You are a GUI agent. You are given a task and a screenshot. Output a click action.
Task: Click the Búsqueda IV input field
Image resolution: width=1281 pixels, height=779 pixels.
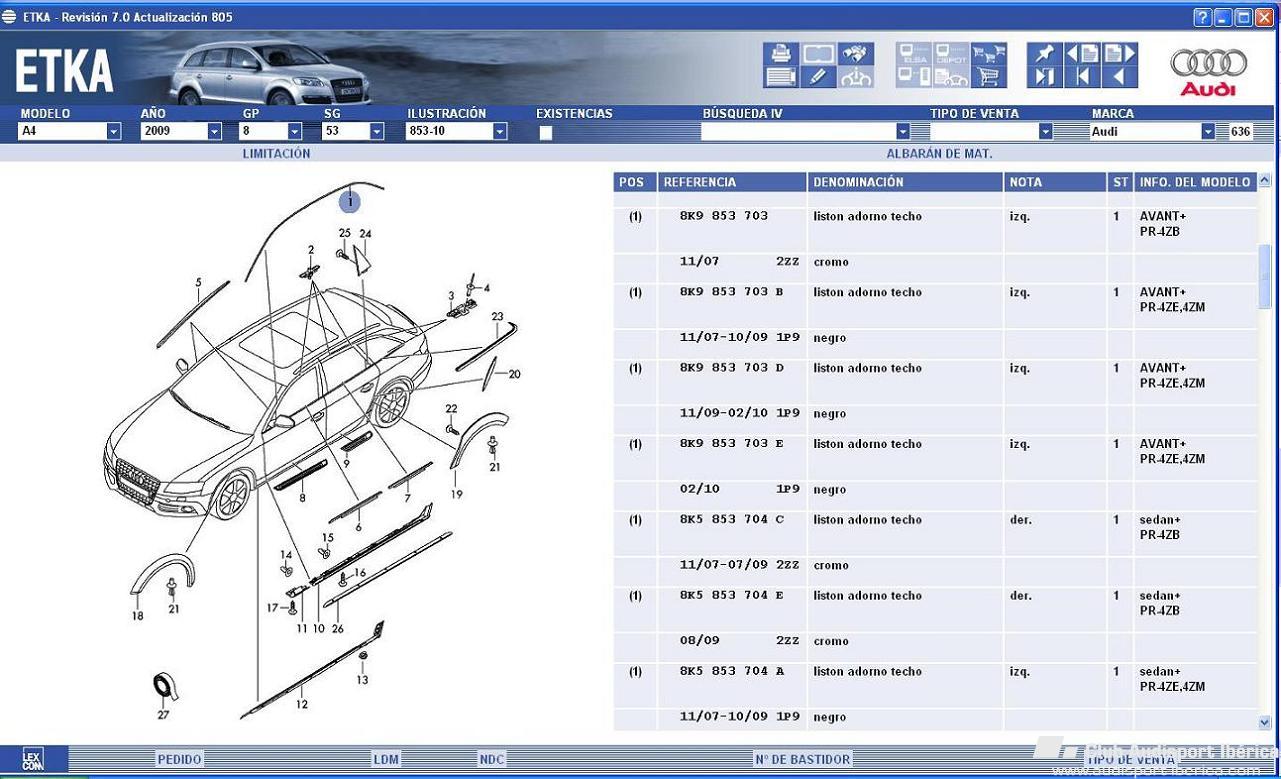coord(798,131)
